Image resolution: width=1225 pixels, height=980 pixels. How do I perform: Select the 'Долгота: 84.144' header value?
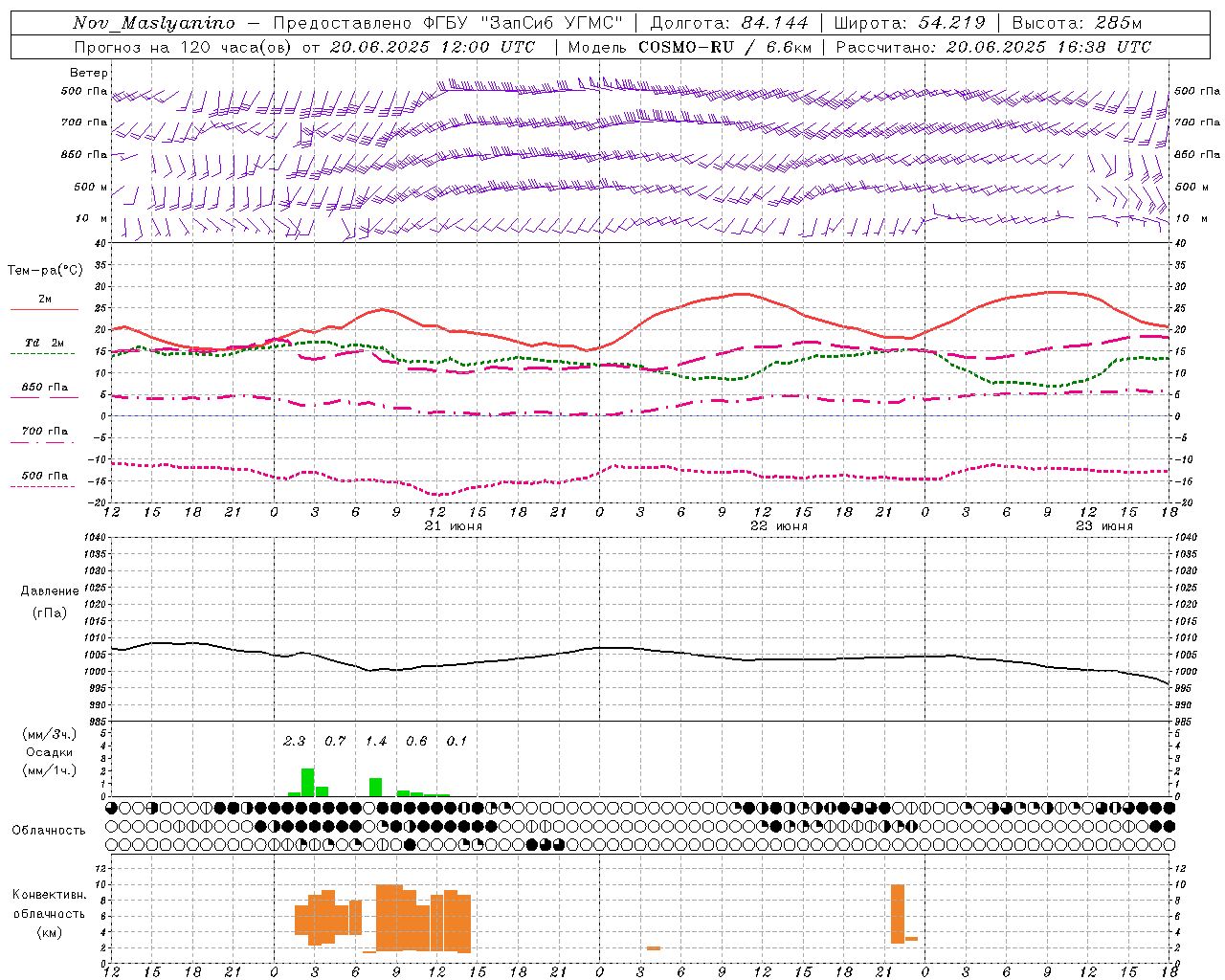point(729,23)
